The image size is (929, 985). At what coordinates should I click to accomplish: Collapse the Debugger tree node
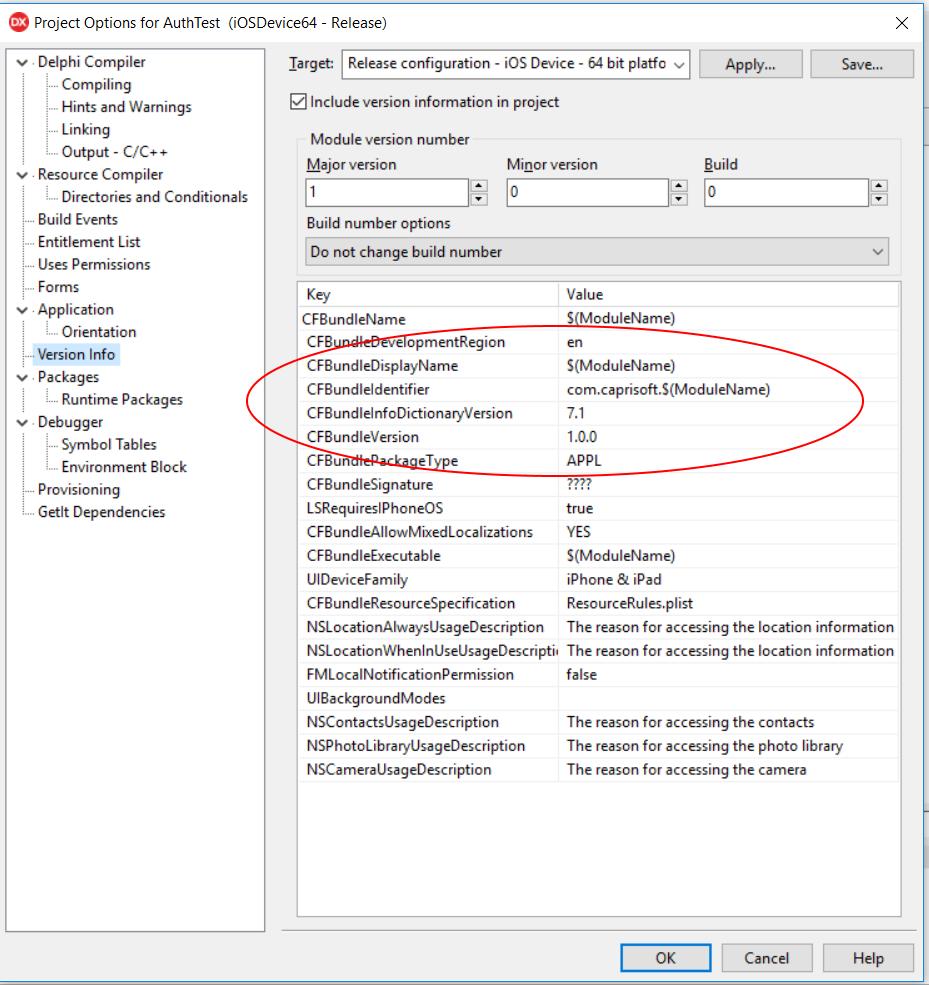(22, 422)
